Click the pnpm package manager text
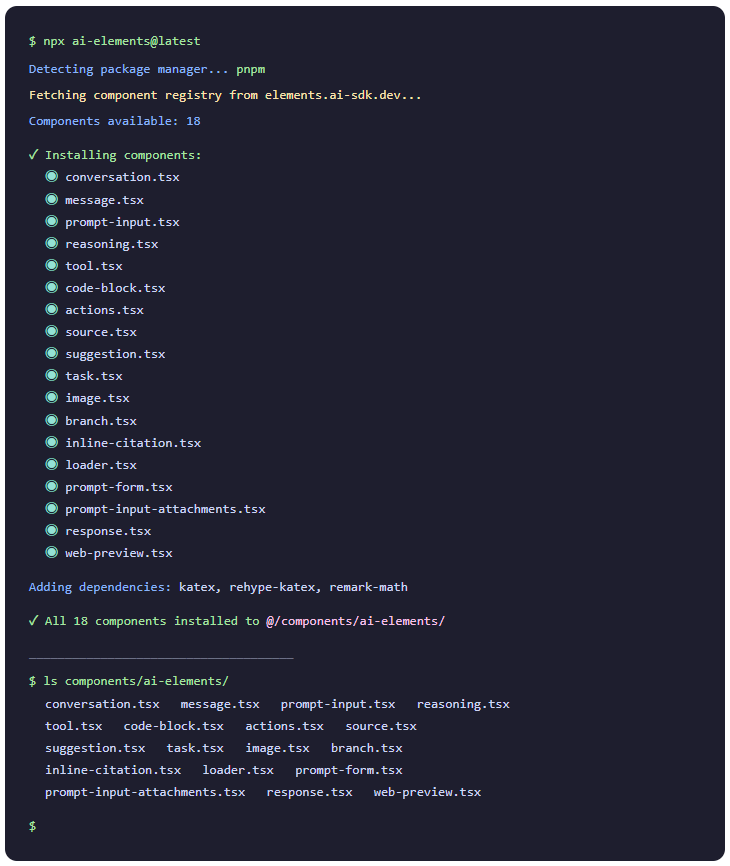The image size is (730, 866). point(251,69)
